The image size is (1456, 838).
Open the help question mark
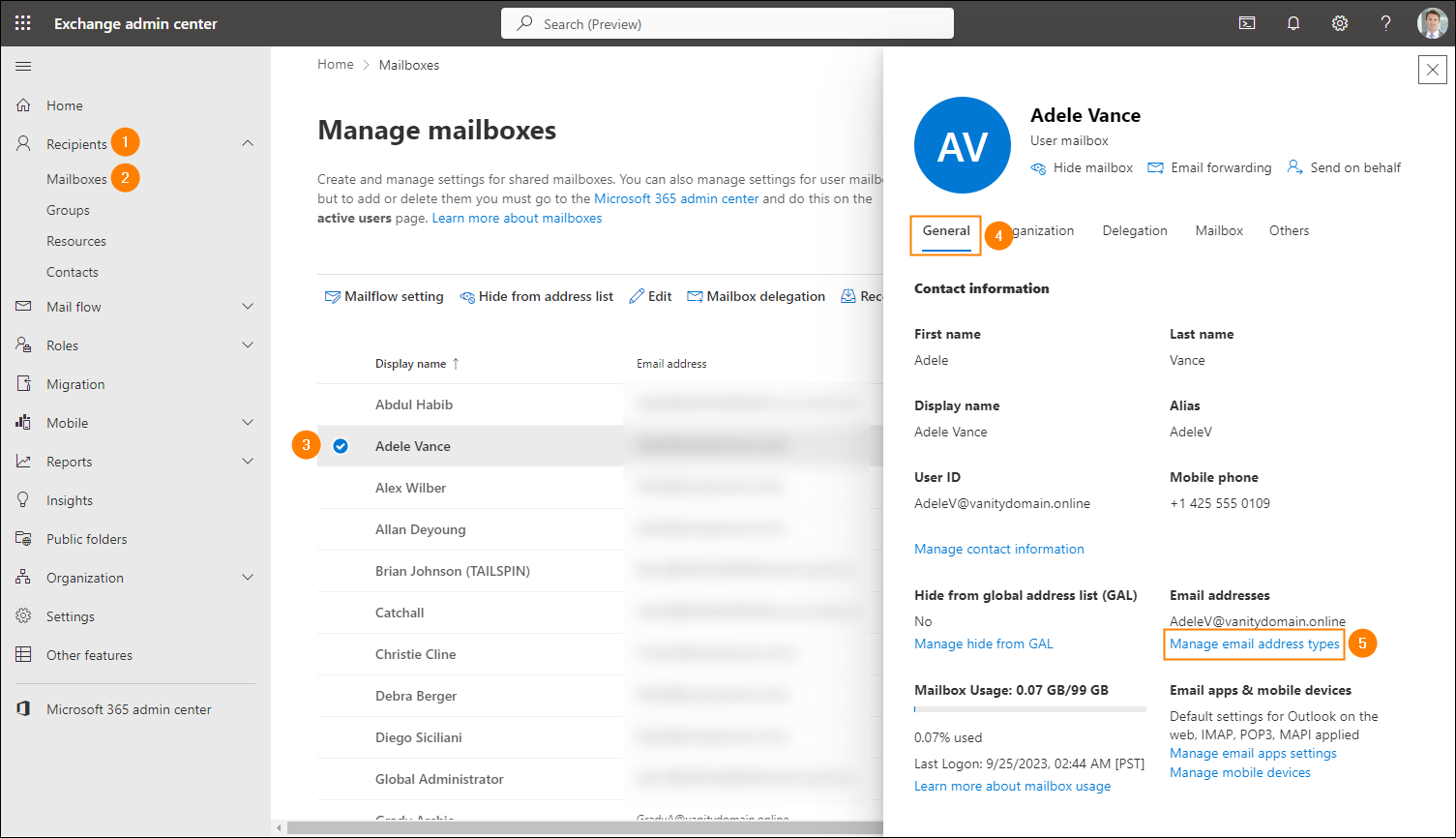[1386, 23]
